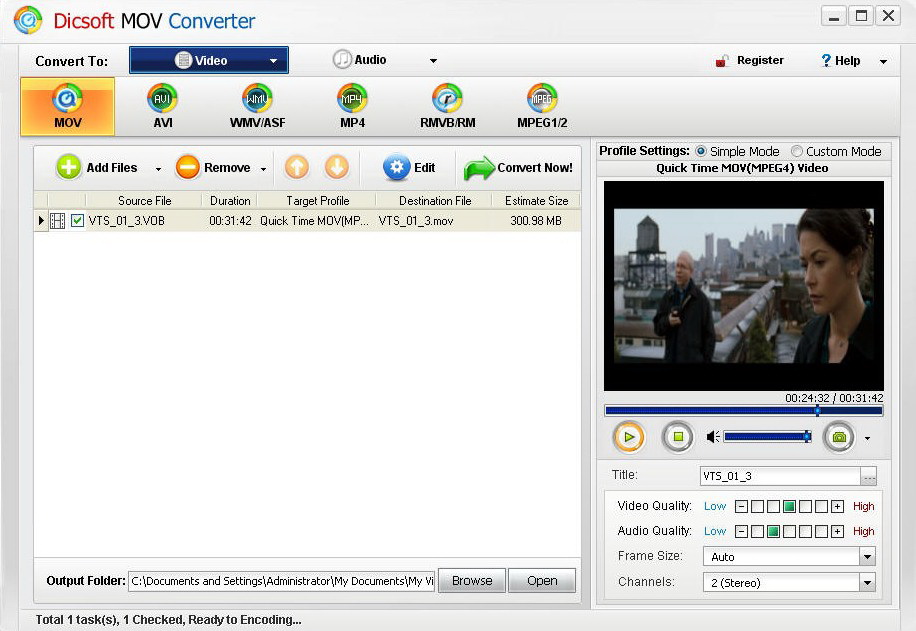The image size is (916, 631).
Task: Click the Help question mark icon
Action: (826, 60)
